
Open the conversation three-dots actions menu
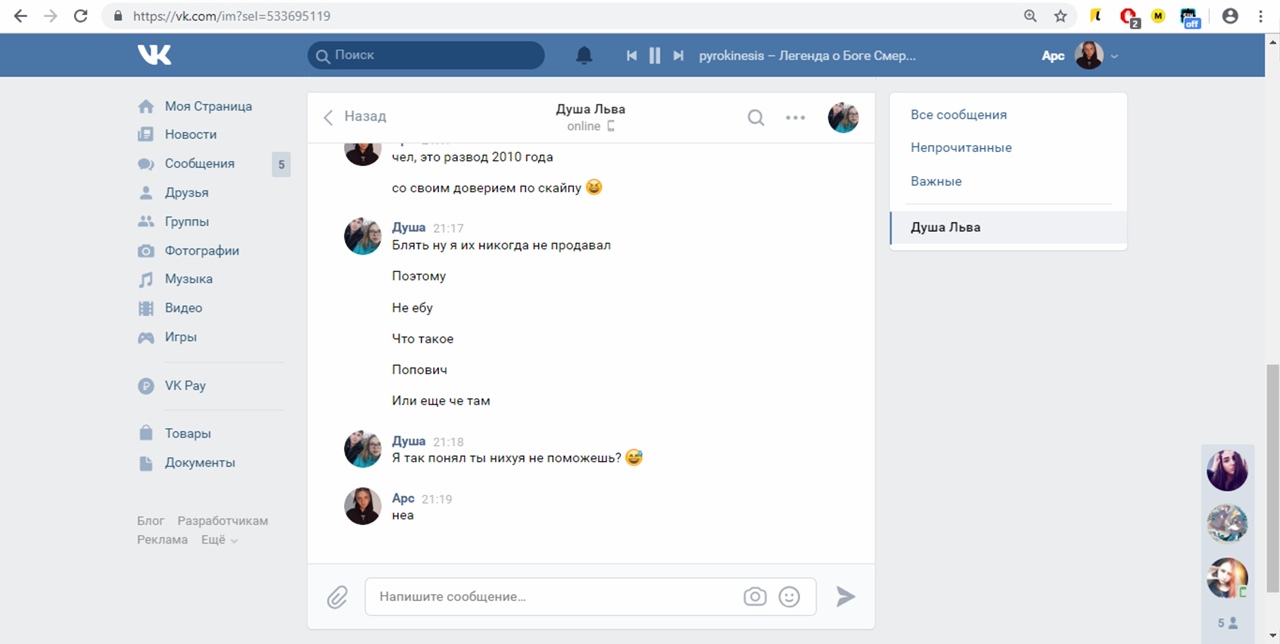click(x=795, y=118)
